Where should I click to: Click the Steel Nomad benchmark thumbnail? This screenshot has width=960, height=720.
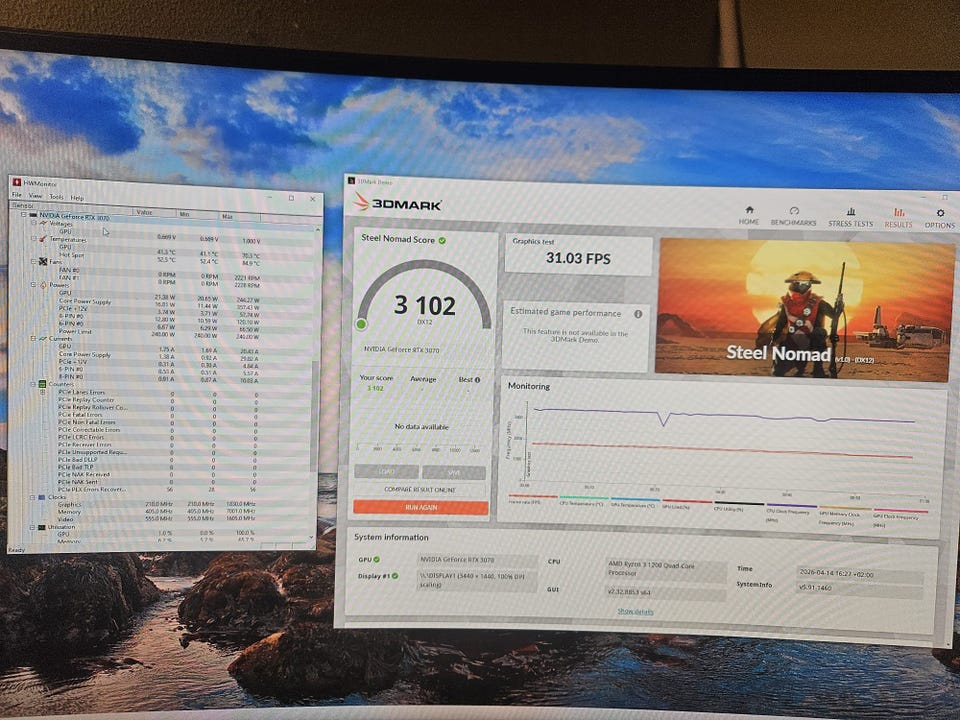click(804, 308)
